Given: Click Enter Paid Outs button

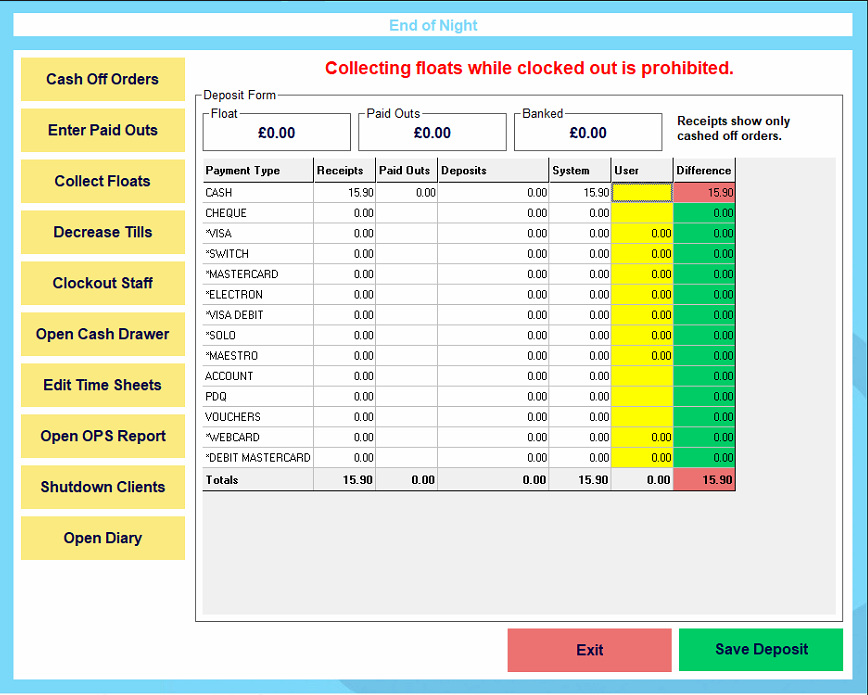Looking at the screenshot, I should [x=102, y=130].
